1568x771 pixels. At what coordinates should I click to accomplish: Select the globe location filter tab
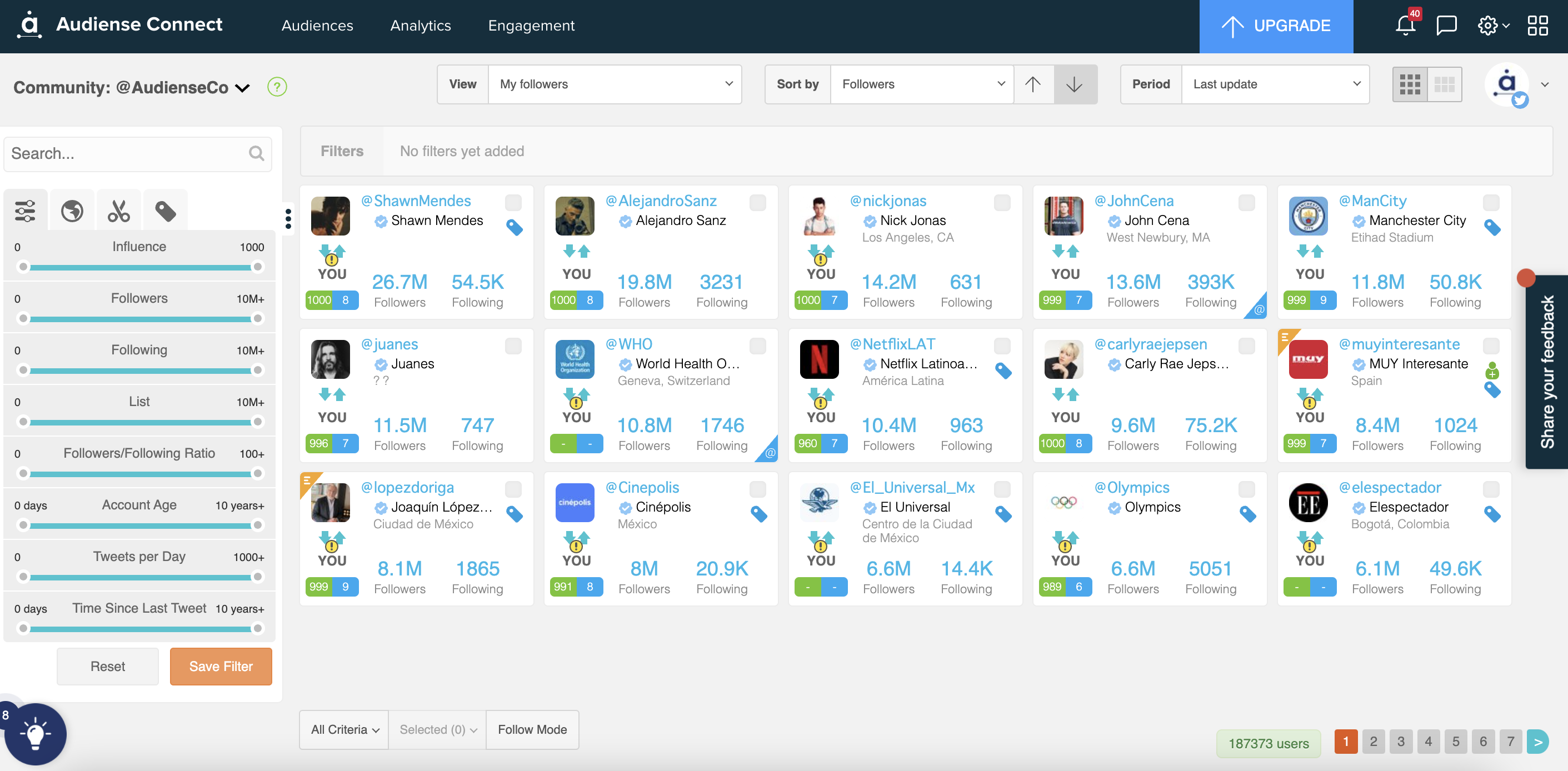72,211
